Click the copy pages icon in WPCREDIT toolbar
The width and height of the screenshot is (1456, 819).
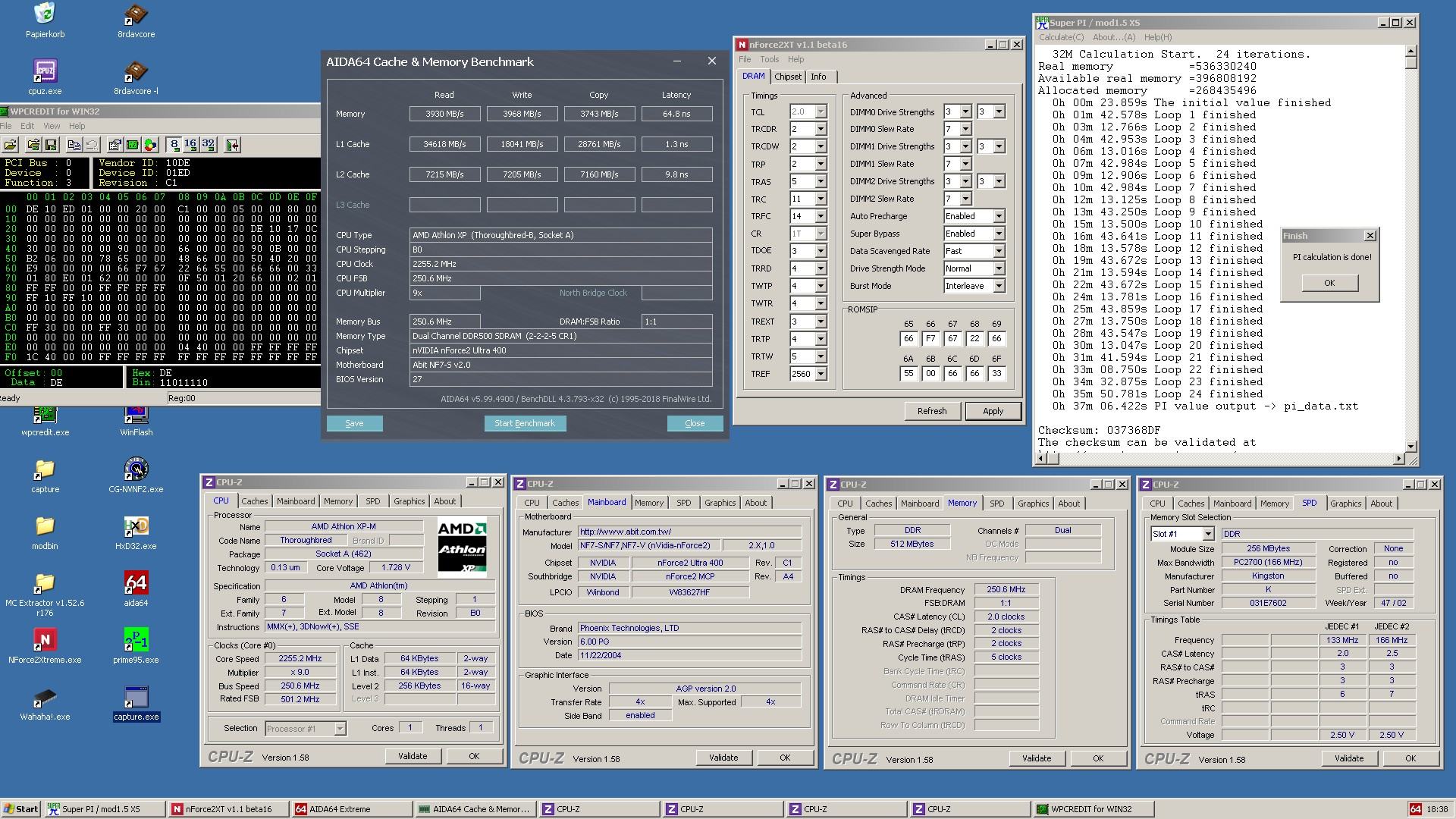[x=74, y=145]
